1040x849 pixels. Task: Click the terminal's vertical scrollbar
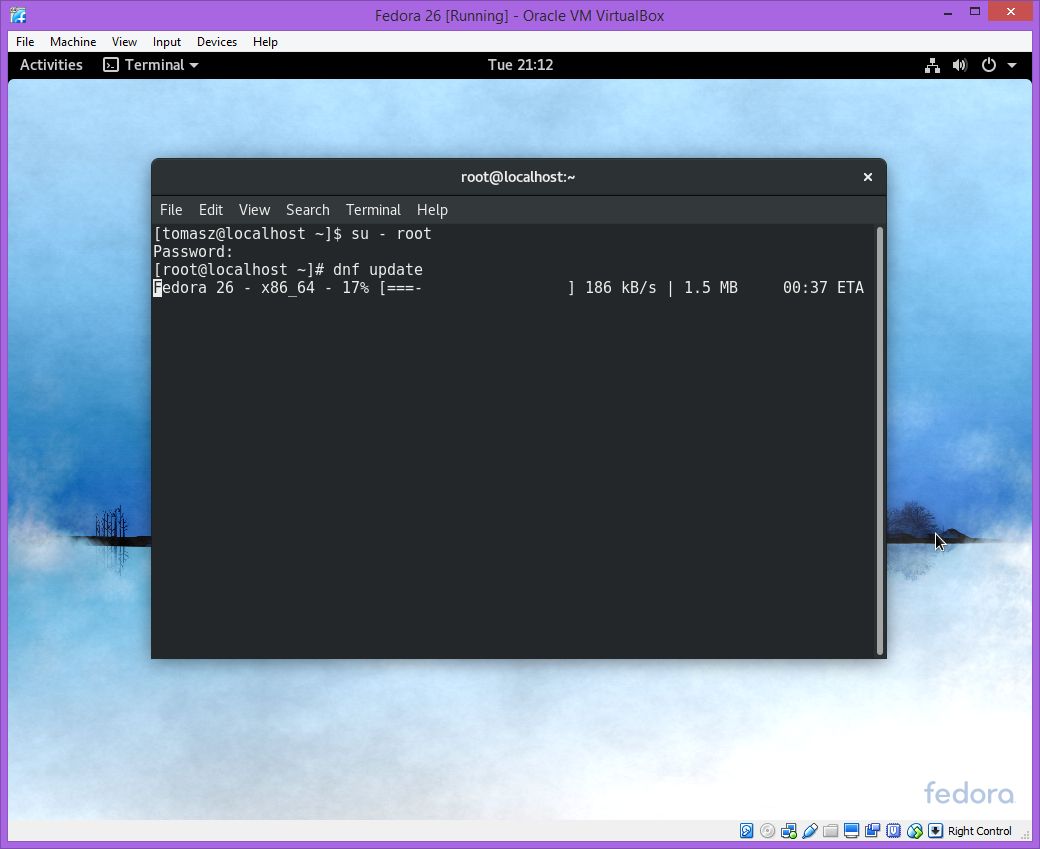pos(879,440)
